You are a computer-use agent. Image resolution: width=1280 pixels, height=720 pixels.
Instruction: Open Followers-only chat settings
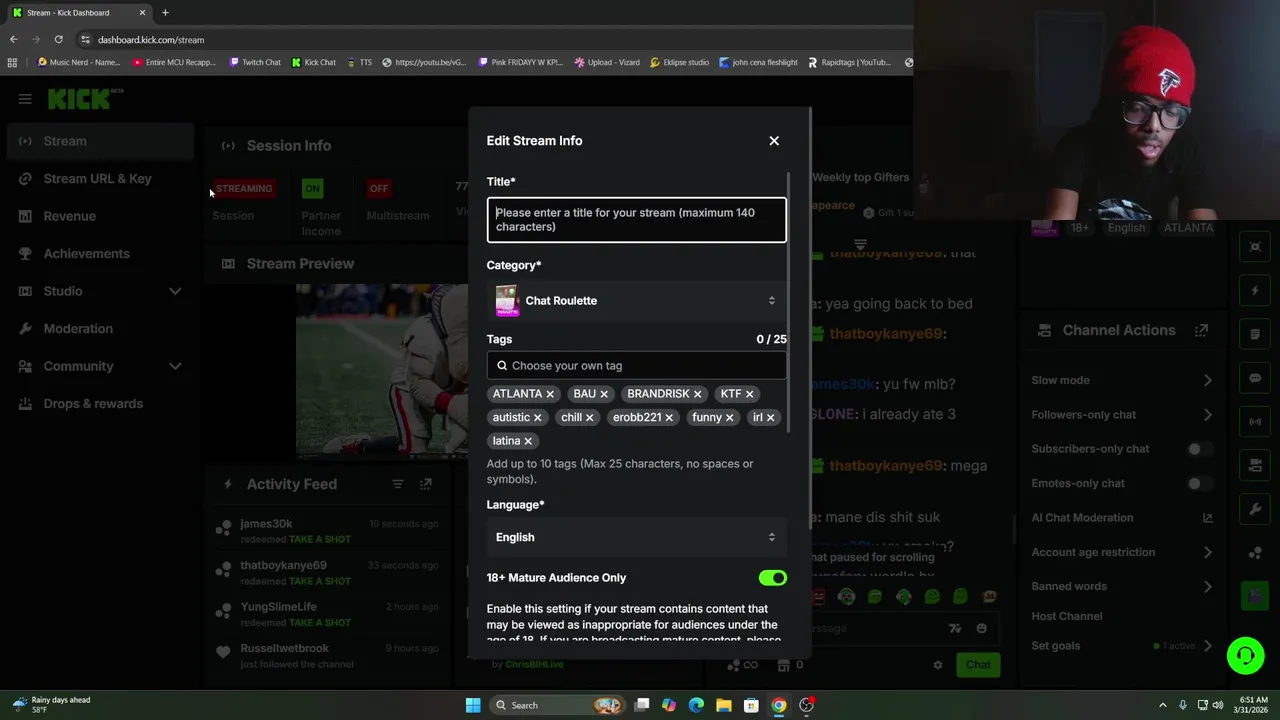pos(1121,415)
